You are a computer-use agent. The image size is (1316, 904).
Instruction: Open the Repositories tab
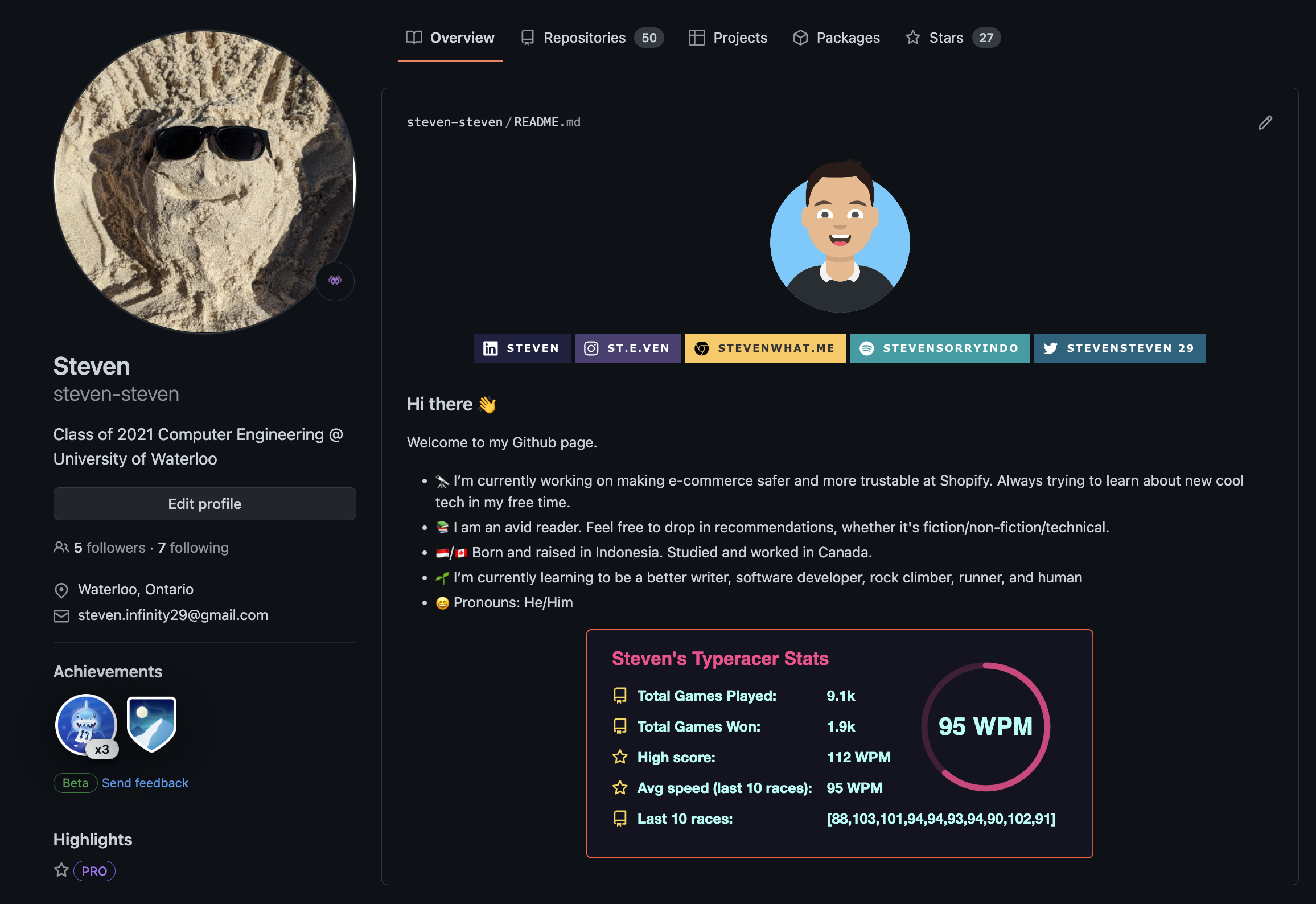[587, 37]
